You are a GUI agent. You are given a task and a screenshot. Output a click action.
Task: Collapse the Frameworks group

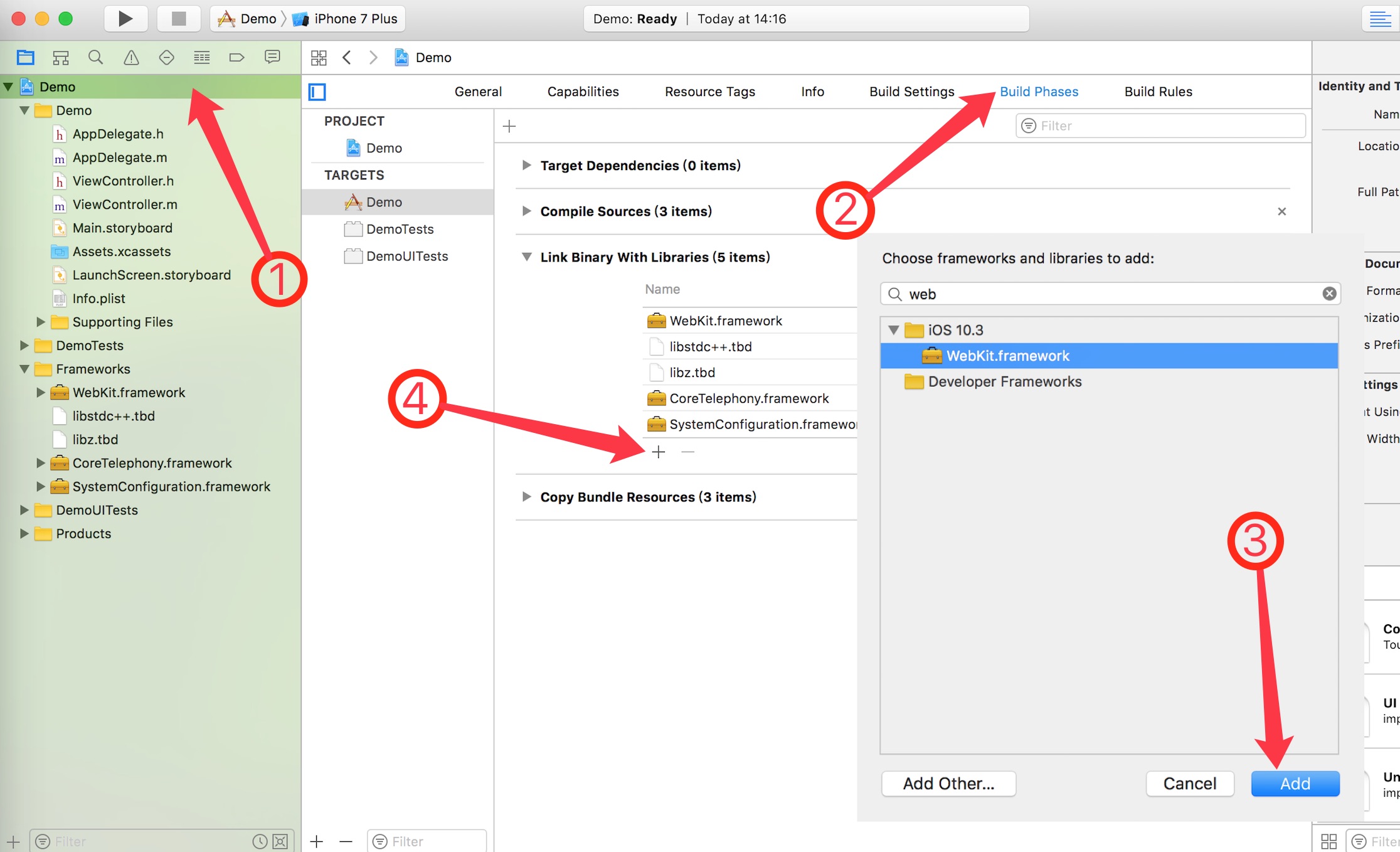pos(24,369)
